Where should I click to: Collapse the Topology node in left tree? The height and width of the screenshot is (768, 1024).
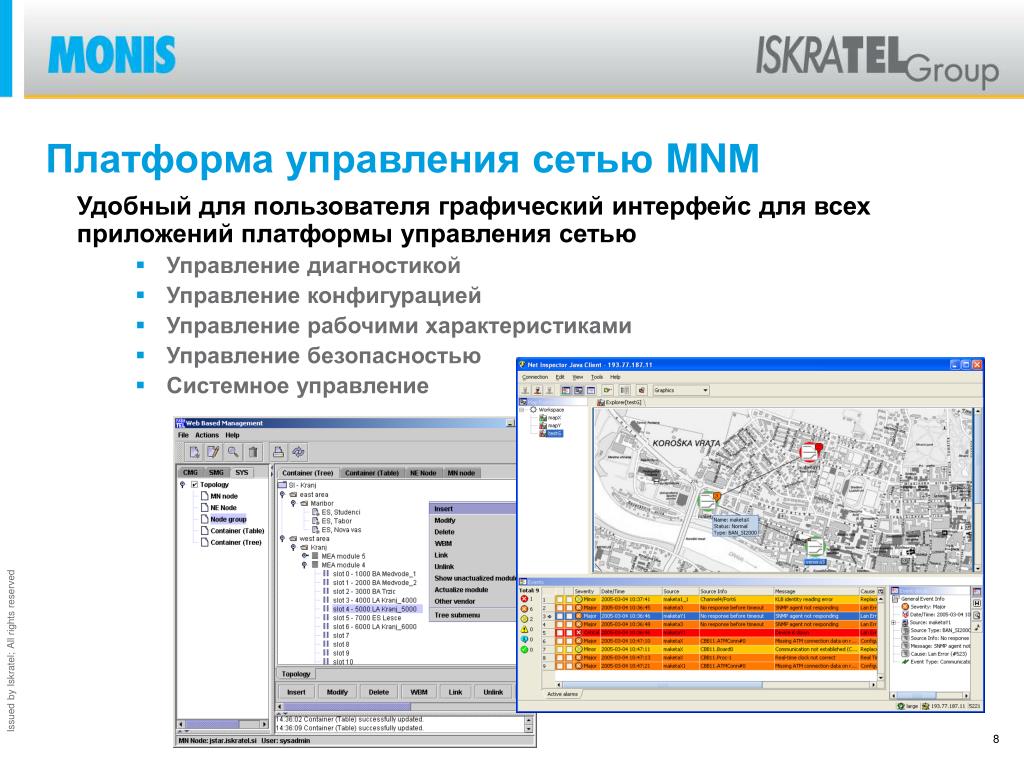click(183, 485)
